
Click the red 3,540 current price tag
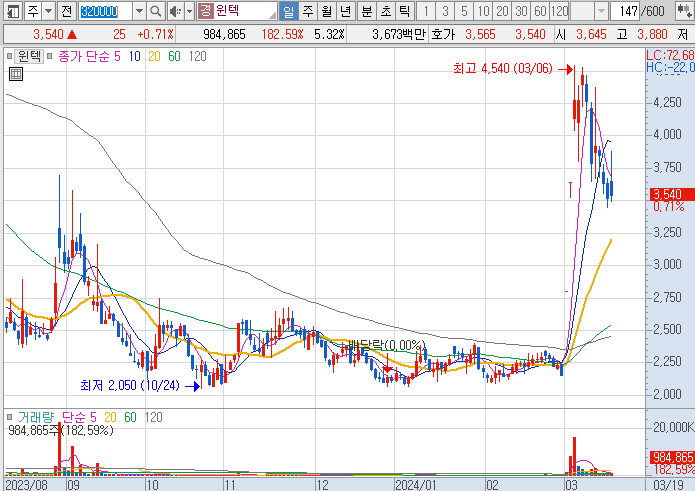click(x=672, y=194)
